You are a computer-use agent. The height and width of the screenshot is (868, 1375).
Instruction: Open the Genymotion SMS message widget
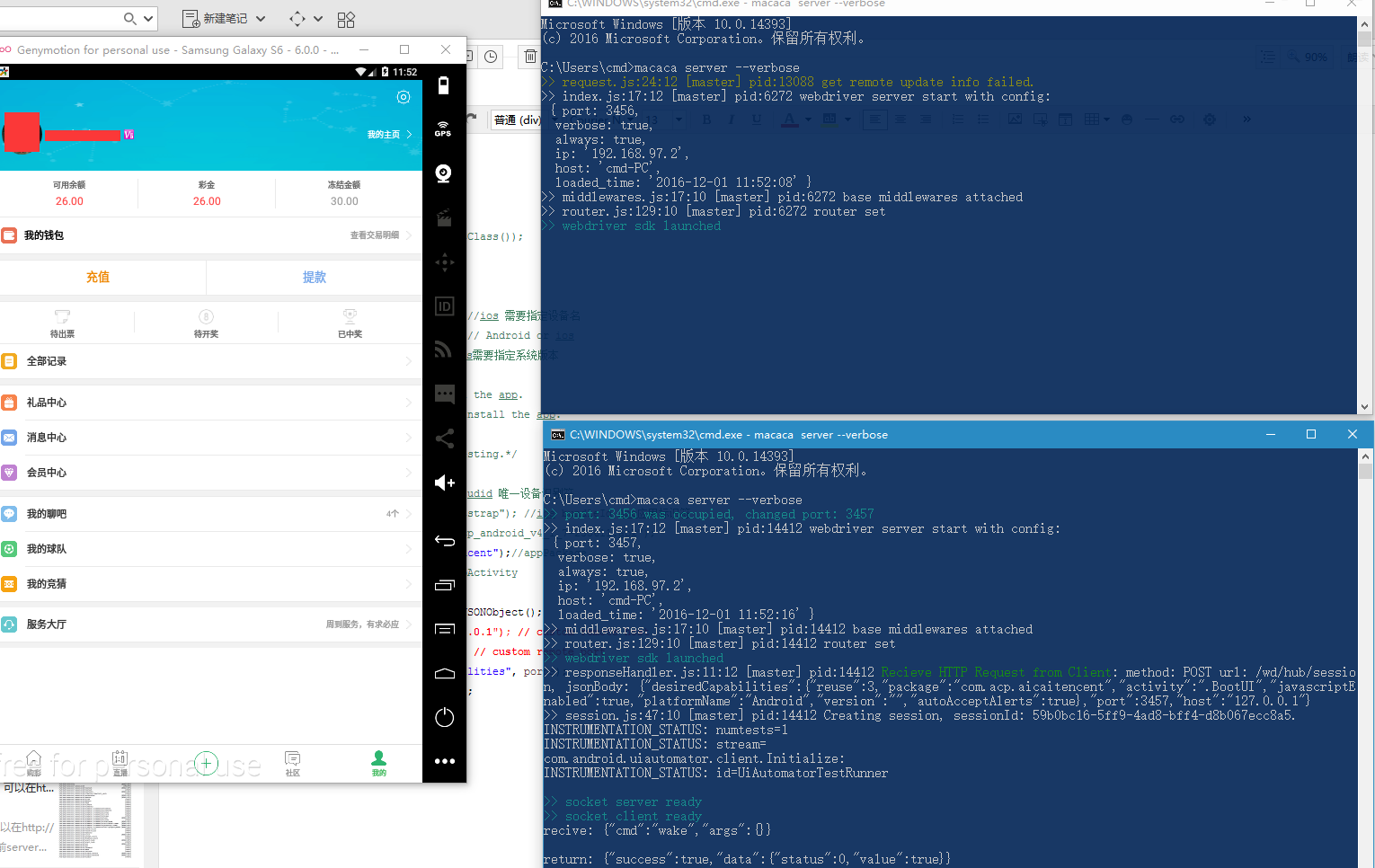click(x=444, y=394)
